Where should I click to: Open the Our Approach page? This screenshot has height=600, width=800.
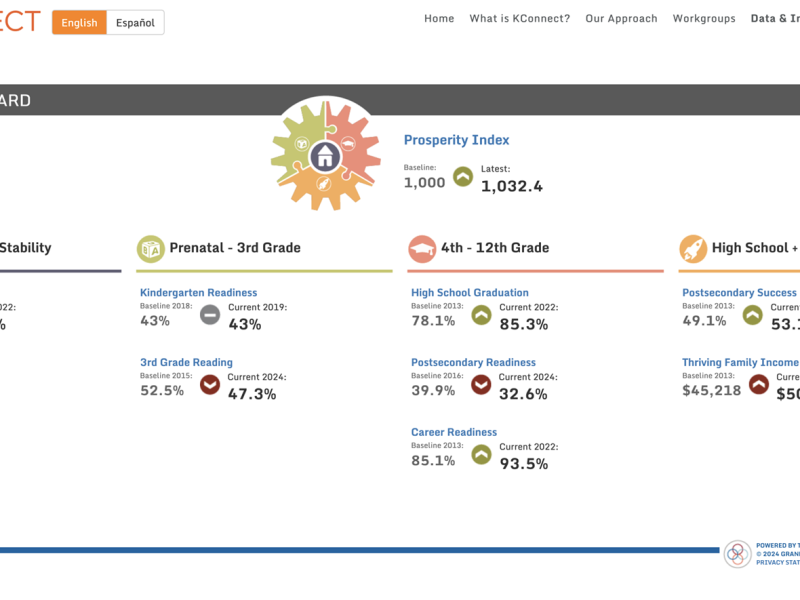click(x=621, y=18)
